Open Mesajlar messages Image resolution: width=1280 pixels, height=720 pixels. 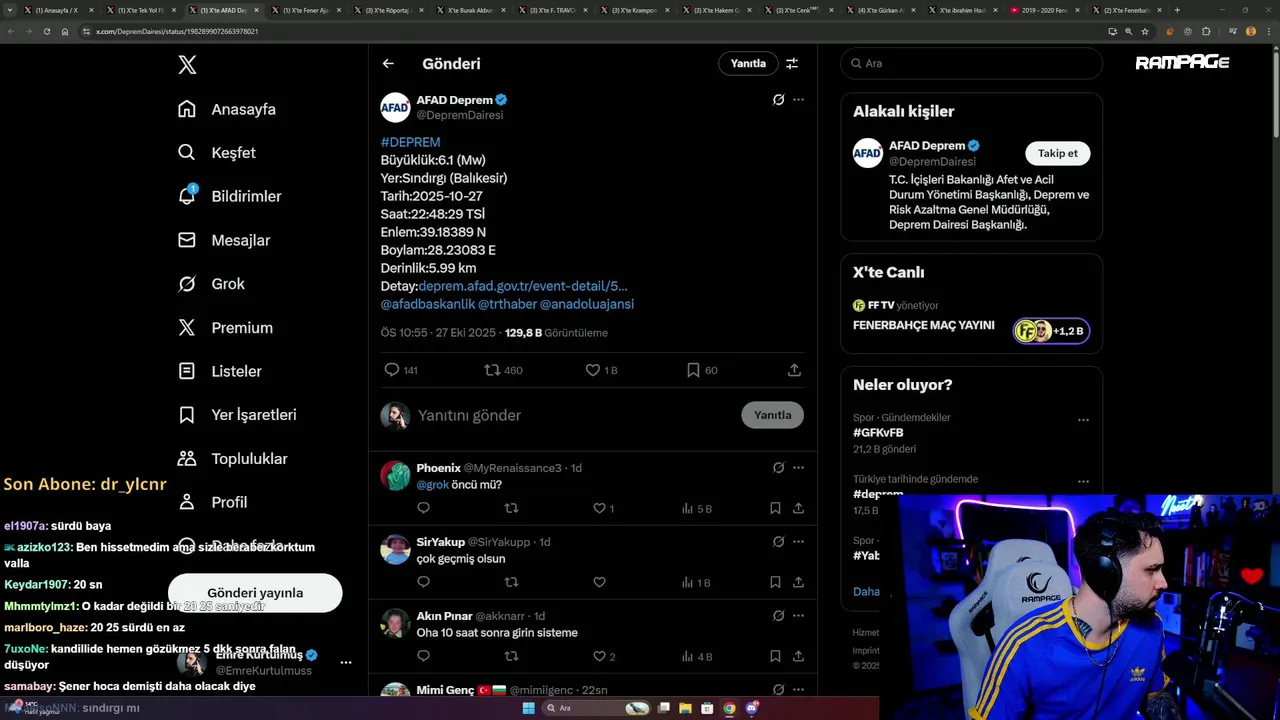[224, 240]
